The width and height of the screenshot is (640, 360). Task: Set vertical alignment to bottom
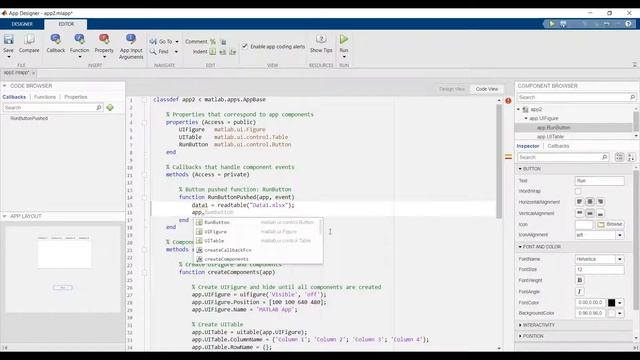point(600,213)
